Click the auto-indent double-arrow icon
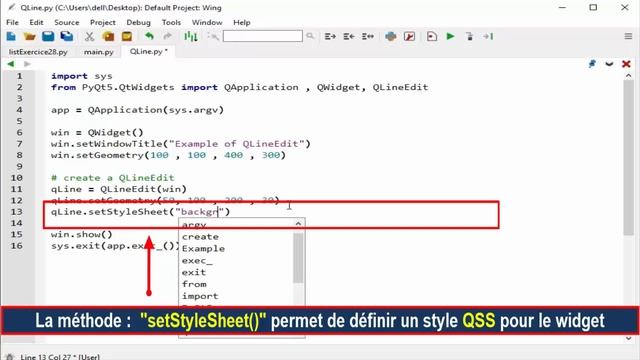Image resolution: width=640 pixels, height=360 pixels. 368,37
